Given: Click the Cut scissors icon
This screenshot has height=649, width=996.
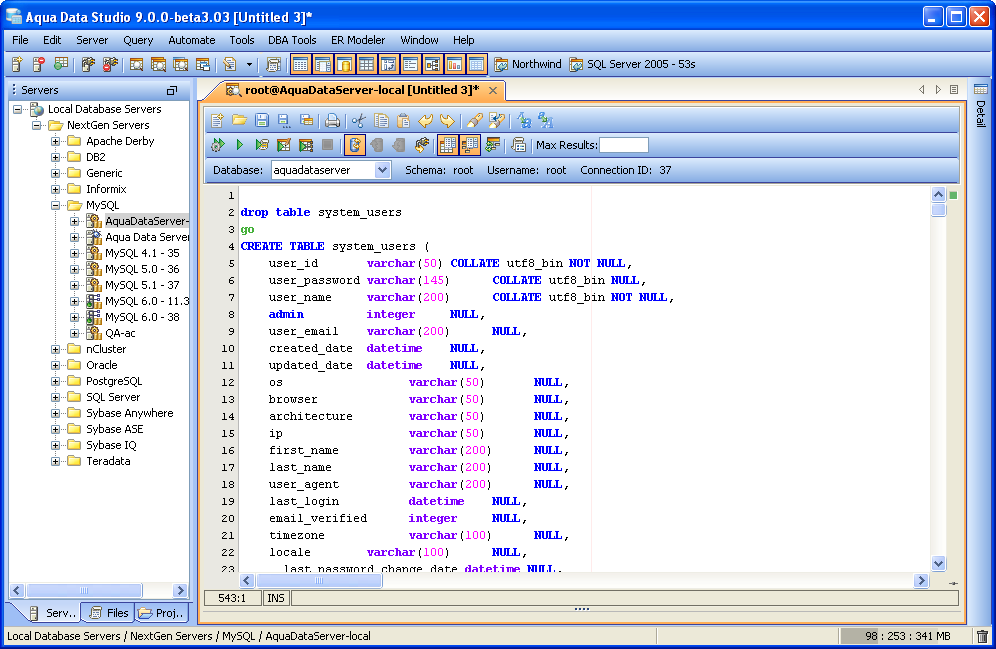Looking at the screenshot, I should 359,120.
